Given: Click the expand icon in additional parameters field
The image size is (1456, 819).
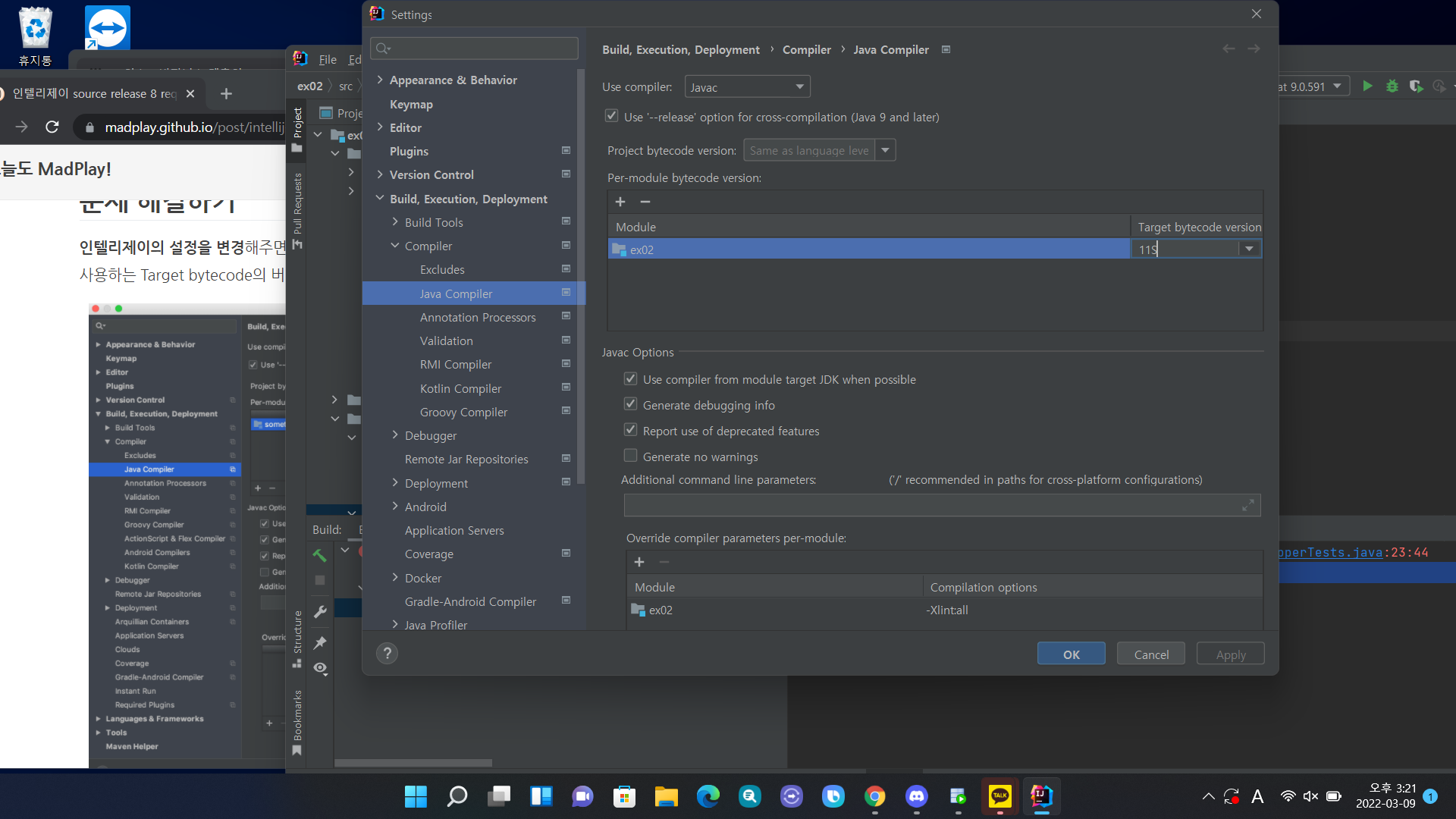Looking at the screenshot, I should tap(1247, 506).
